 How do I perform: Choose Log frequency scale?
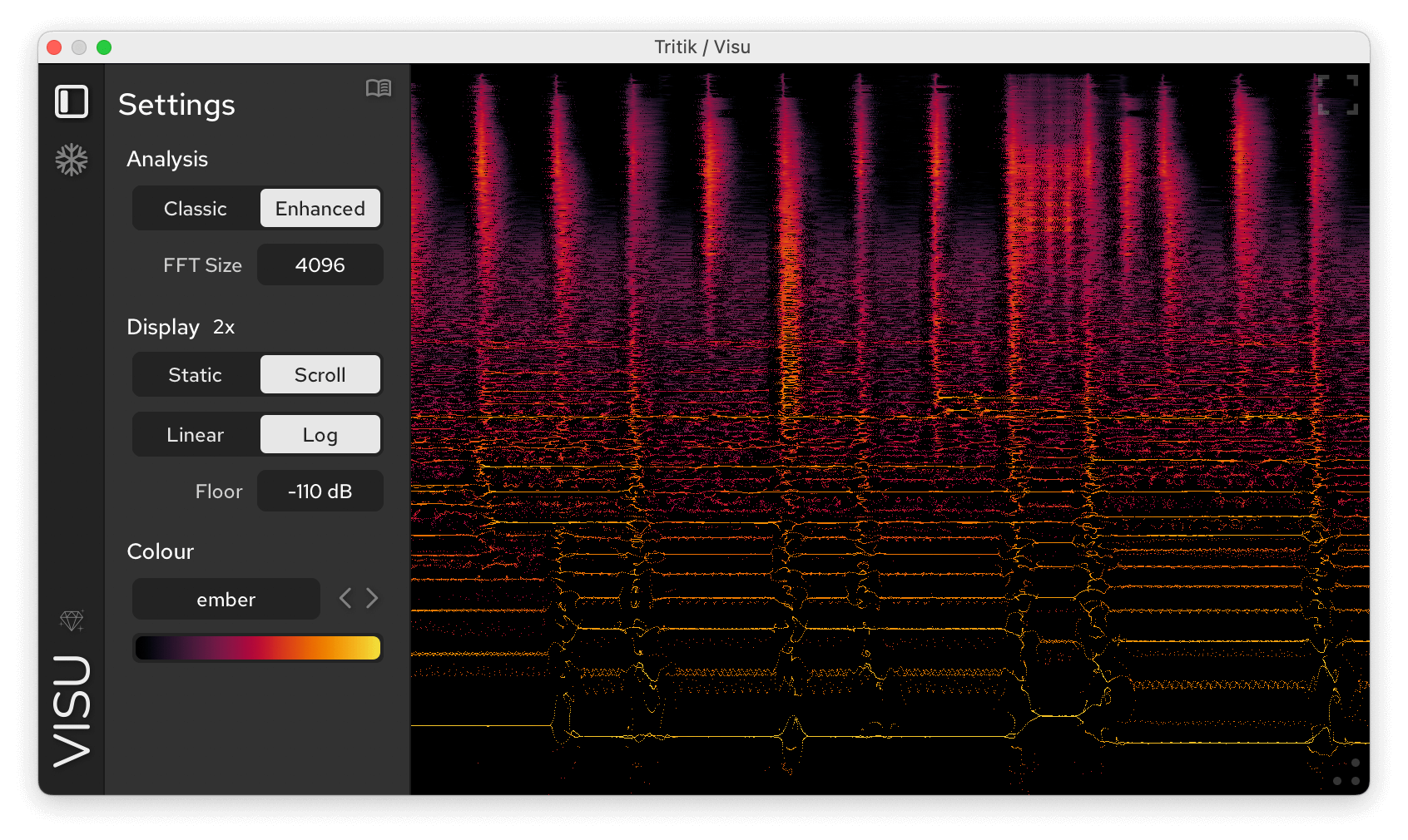[x=320, y=435]
